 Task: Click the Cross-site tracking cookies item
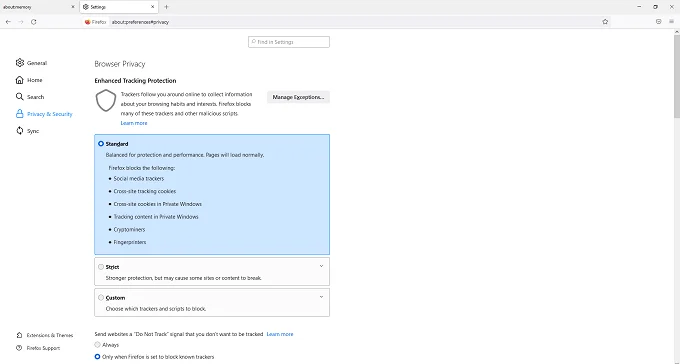tap(145, 191)
